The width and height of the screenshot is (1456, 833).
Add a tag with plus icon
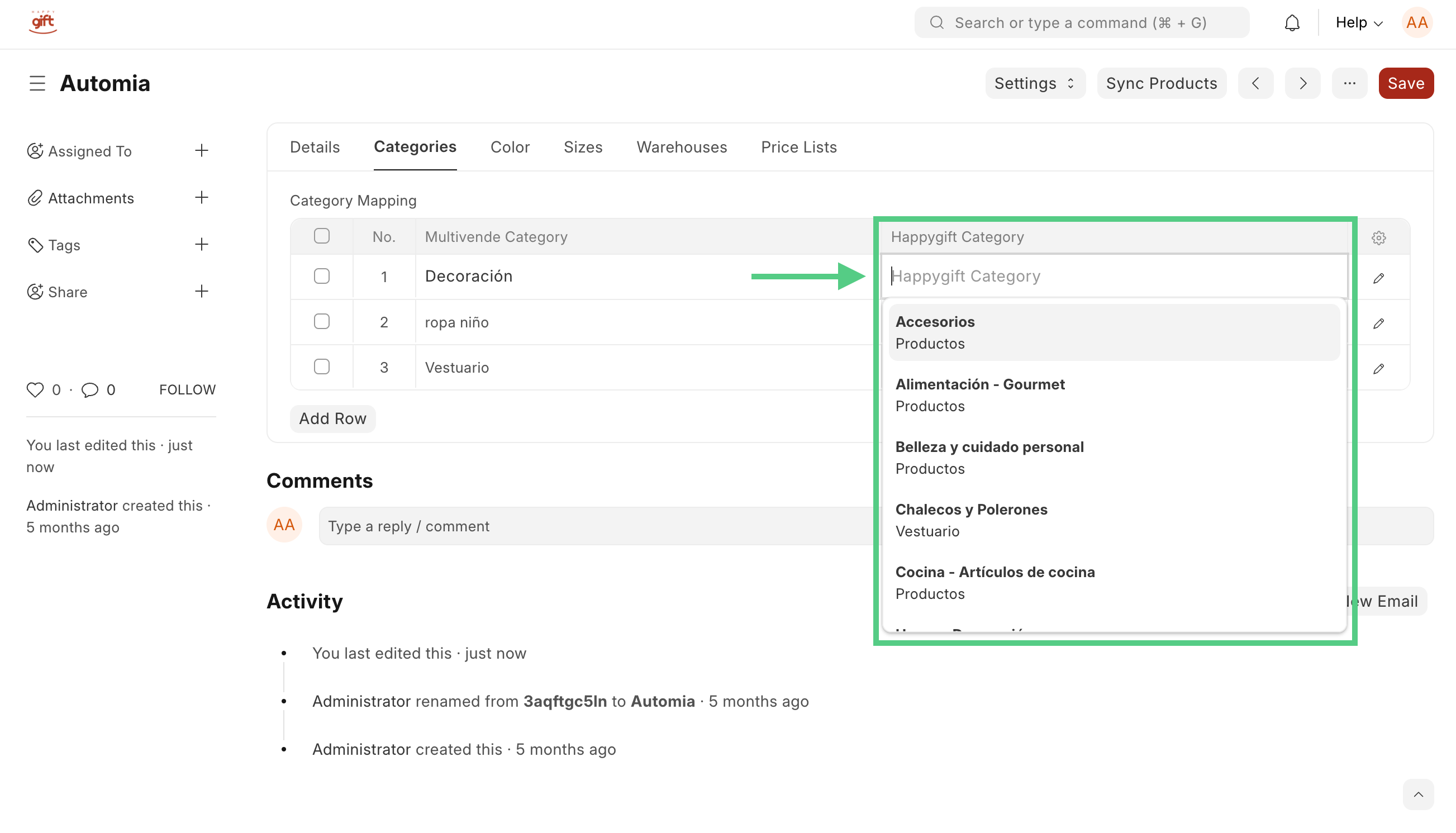(201, 245)
